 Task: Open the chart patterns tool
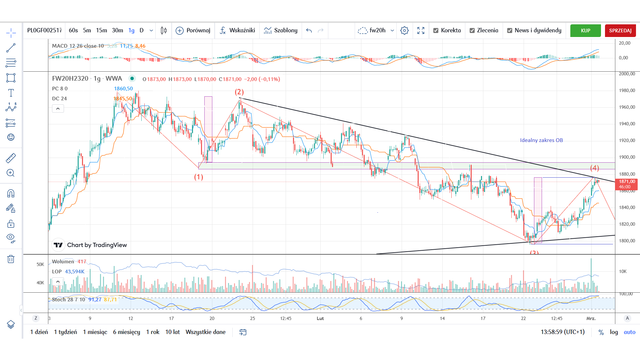coord(11,107)
